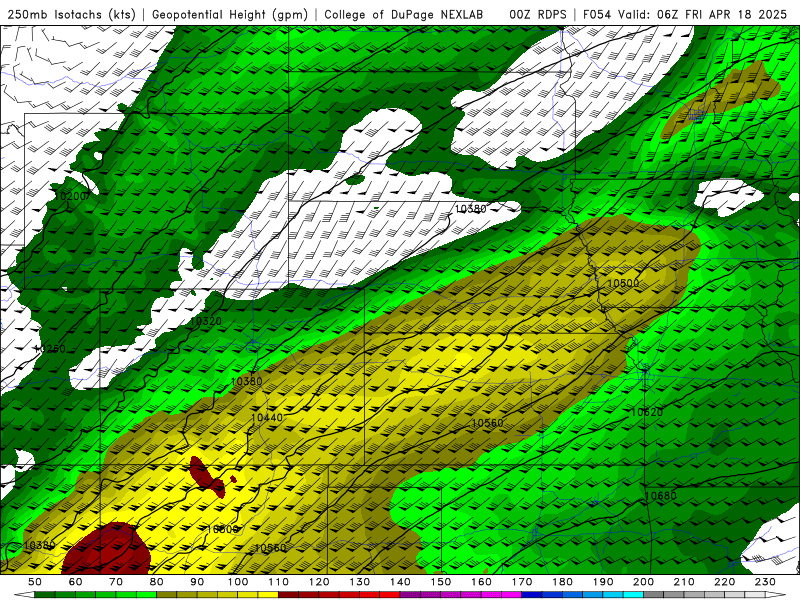Click the 10620 height contour label
800x600 pixels.
[x=647, y=412]
